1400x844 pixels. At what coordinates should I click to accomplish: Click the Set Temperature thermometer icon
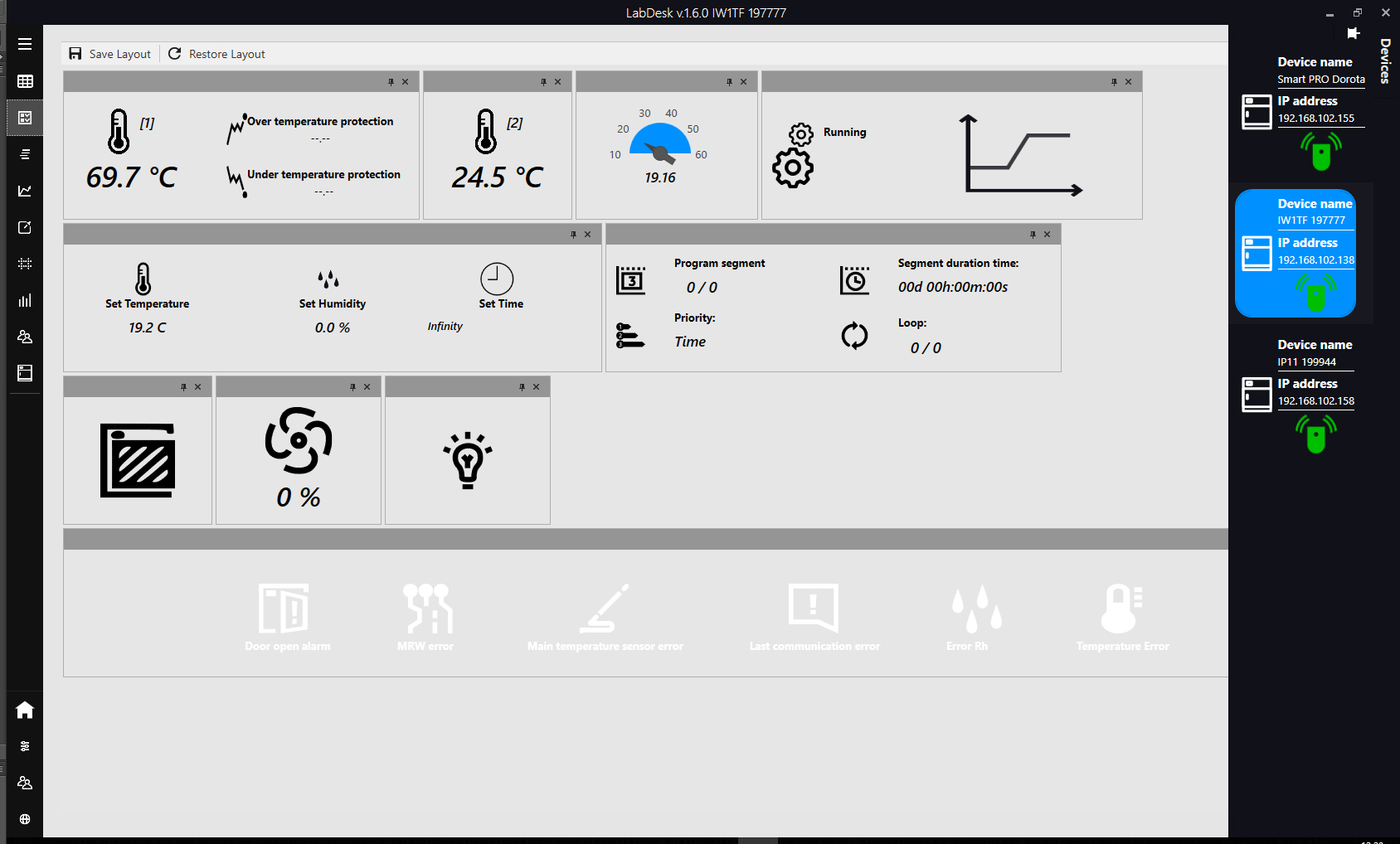[x=143, y=279]
